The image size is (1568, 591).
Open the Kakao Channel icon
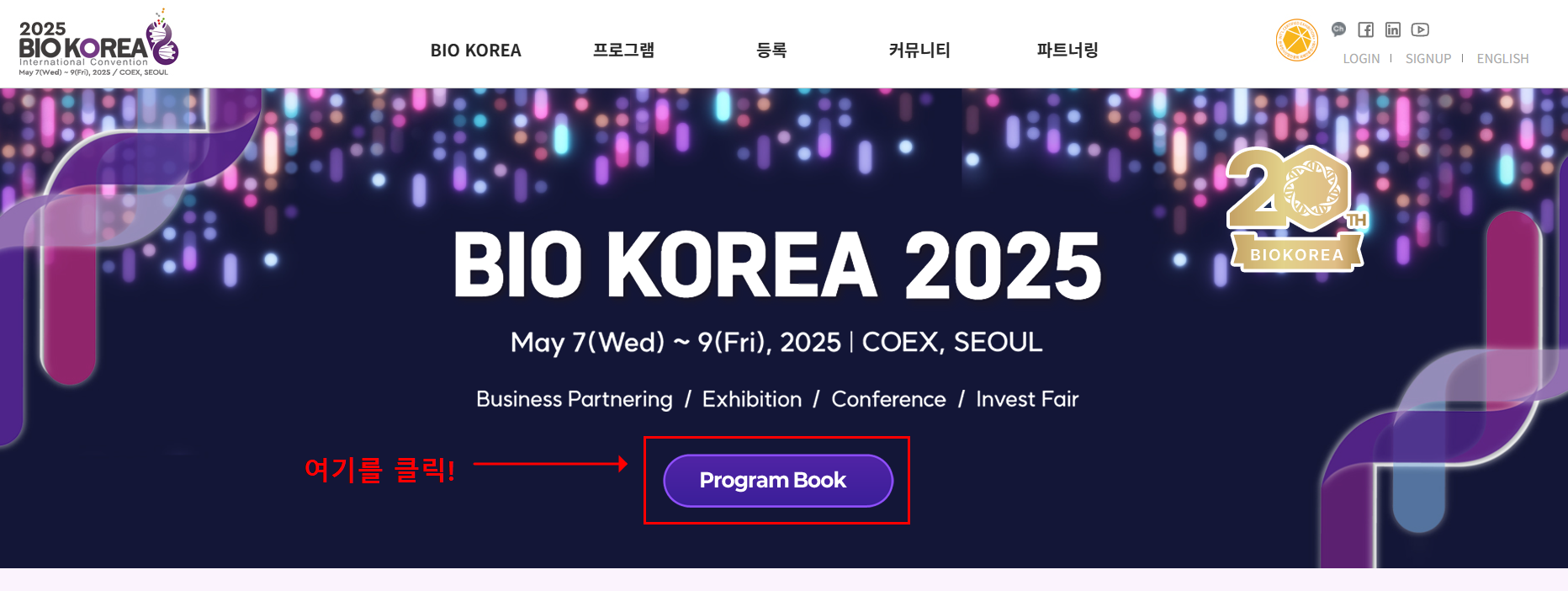coord(1338,29)
